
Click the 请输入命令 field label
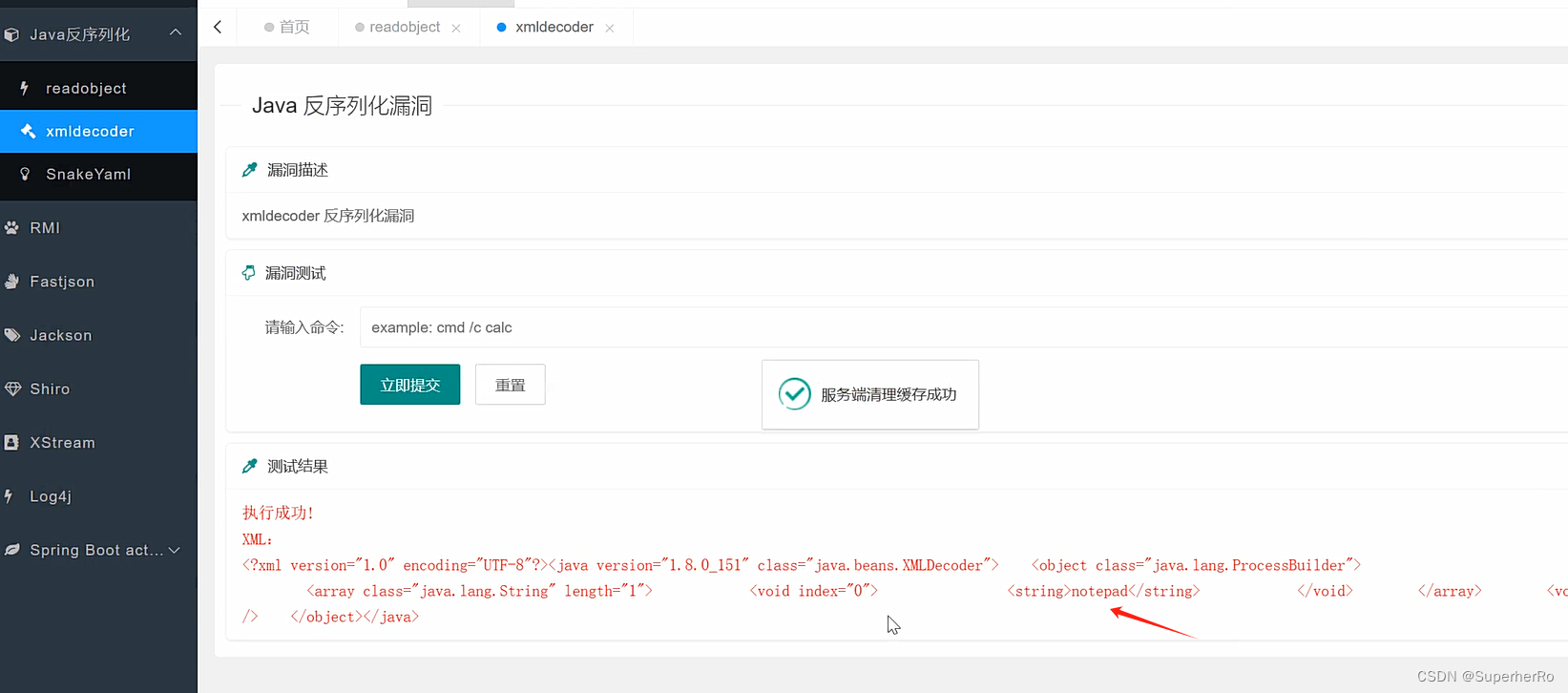(x=304, y=327)
